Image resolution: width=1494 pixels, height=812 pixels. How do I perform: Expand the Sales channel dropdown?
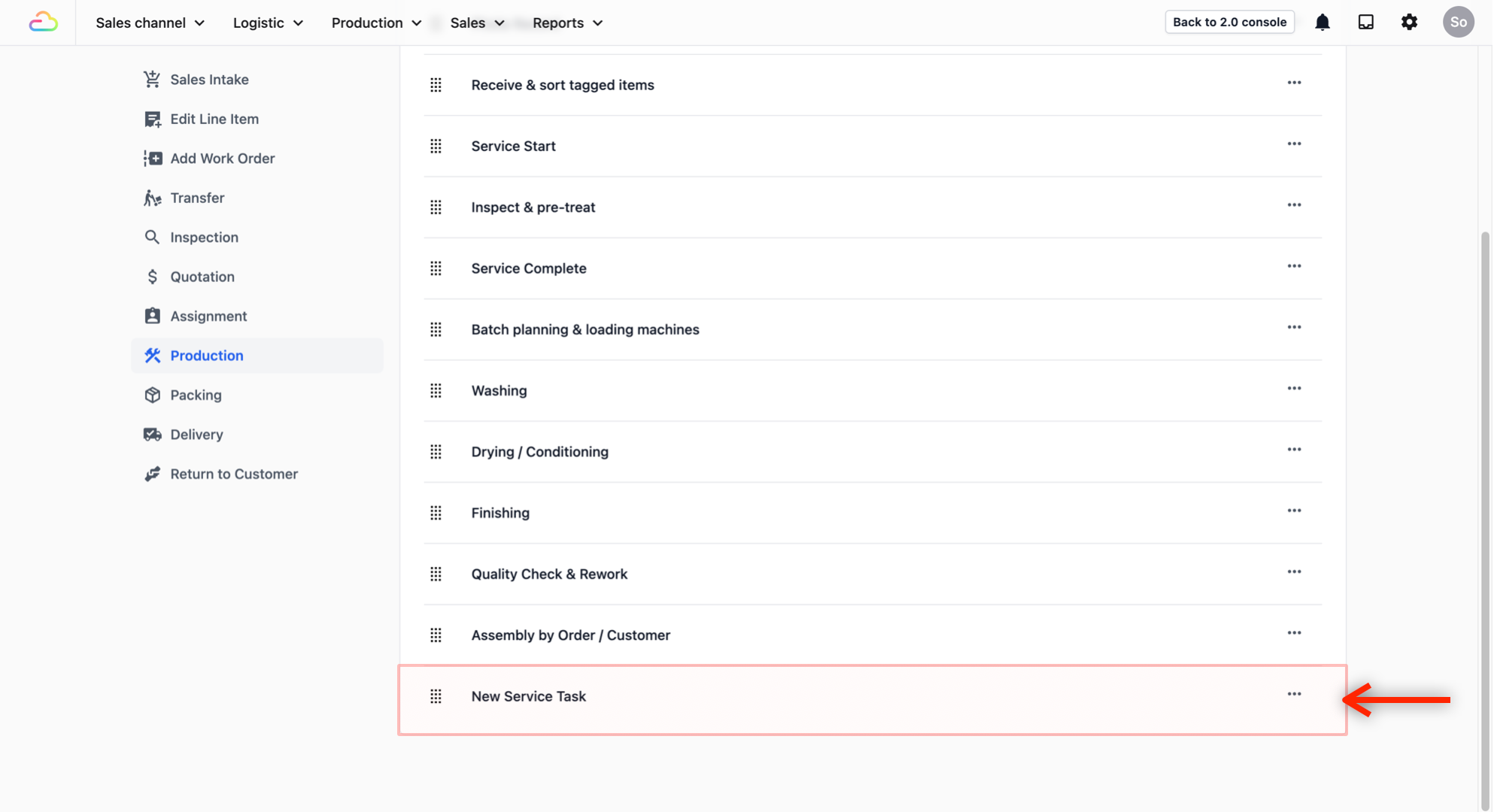click(150, 23)
